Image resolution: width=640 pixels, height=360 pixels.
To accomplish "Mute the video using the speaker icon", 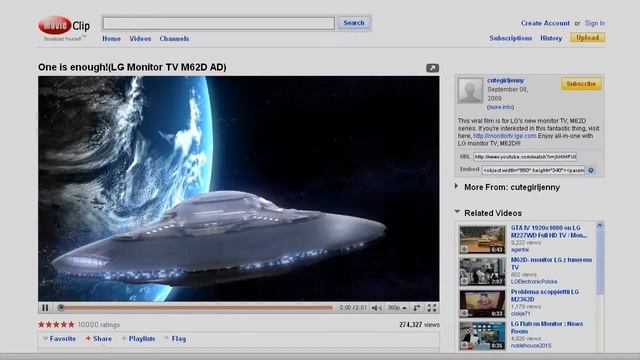I will coord(376,308).
